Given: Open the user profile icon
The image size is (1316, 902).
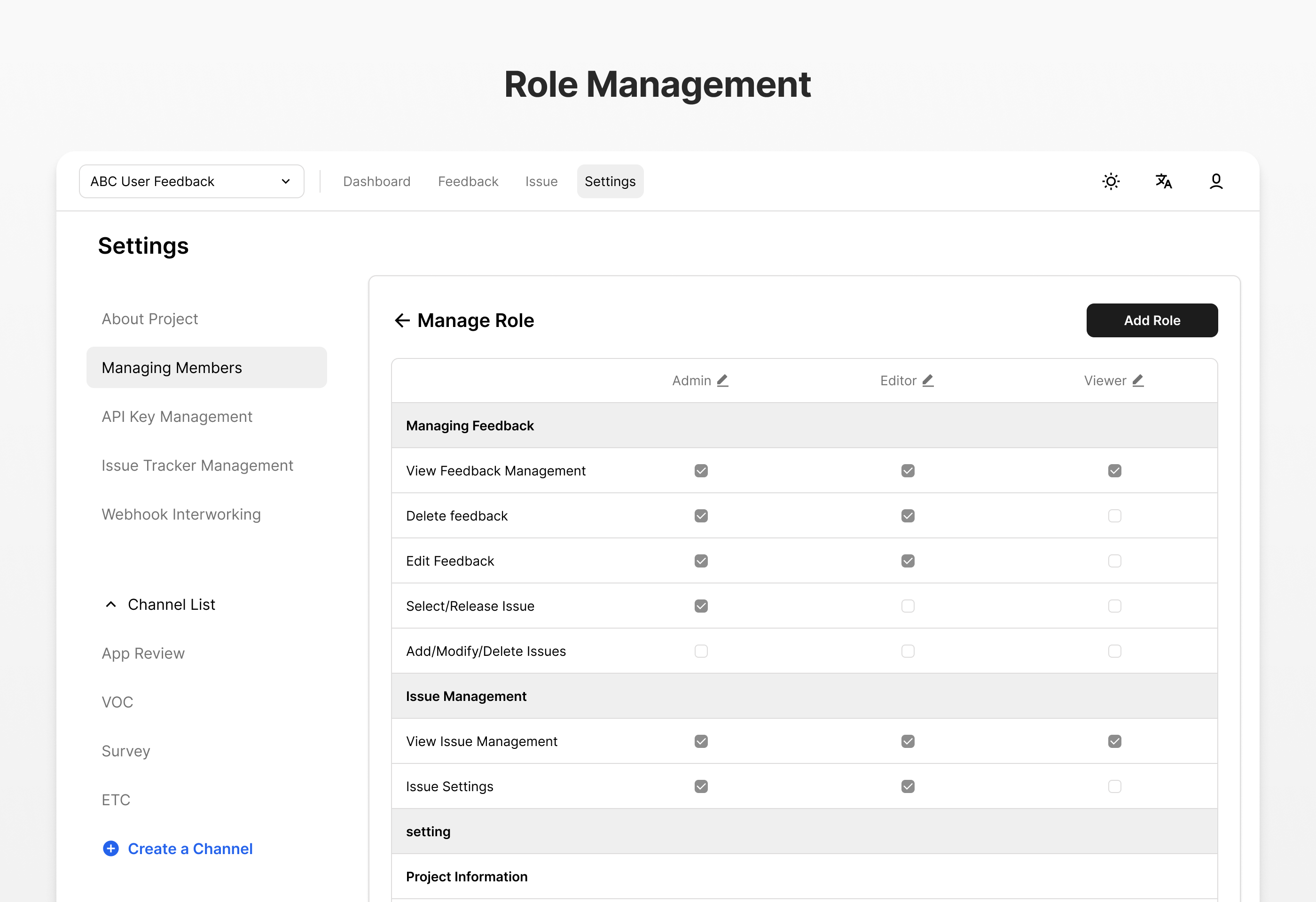Looking at the screenshot, I should [x=1216, y=181].
